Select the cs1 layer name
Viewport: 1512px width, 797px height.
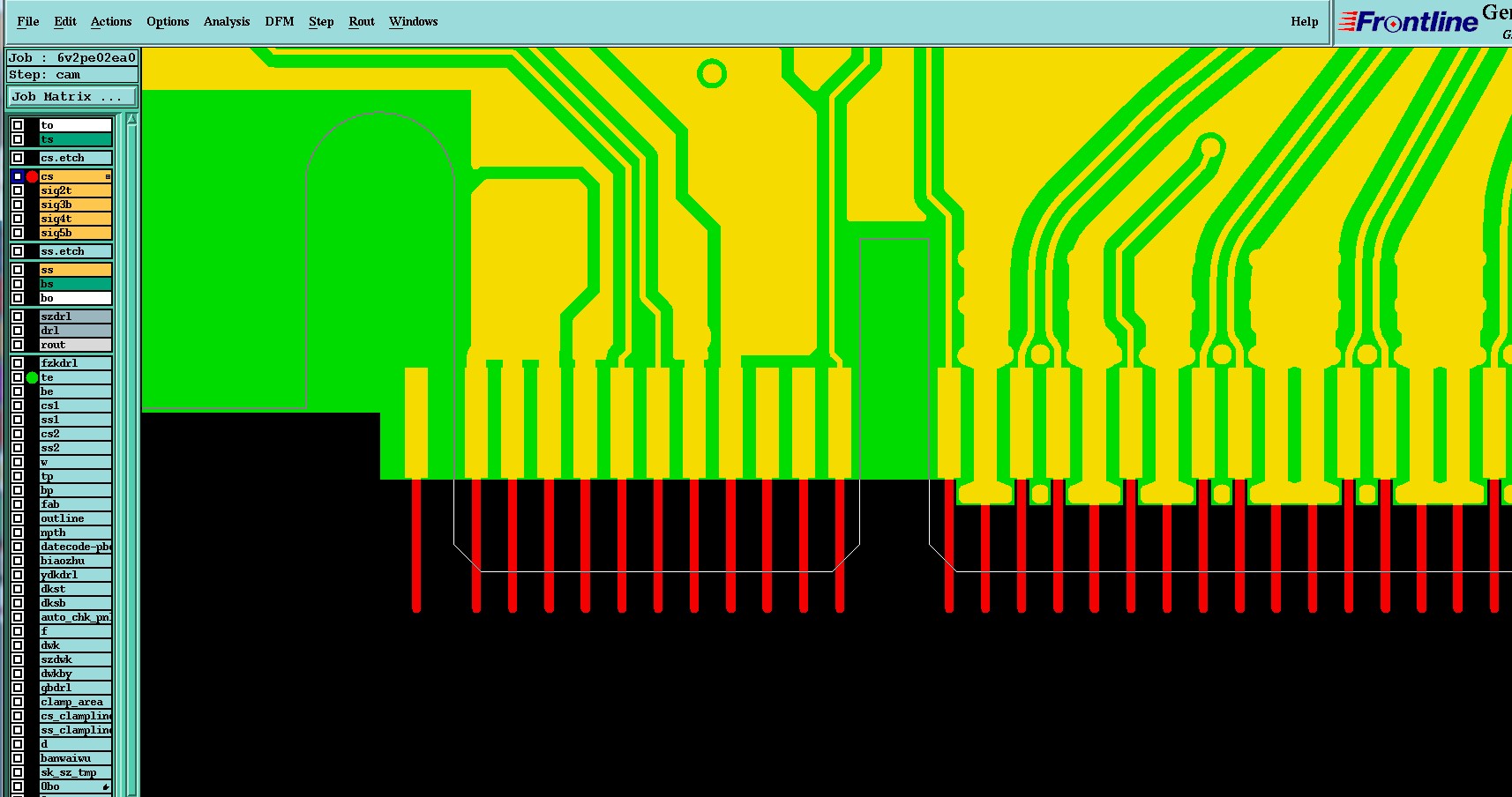tap(76, 406)
